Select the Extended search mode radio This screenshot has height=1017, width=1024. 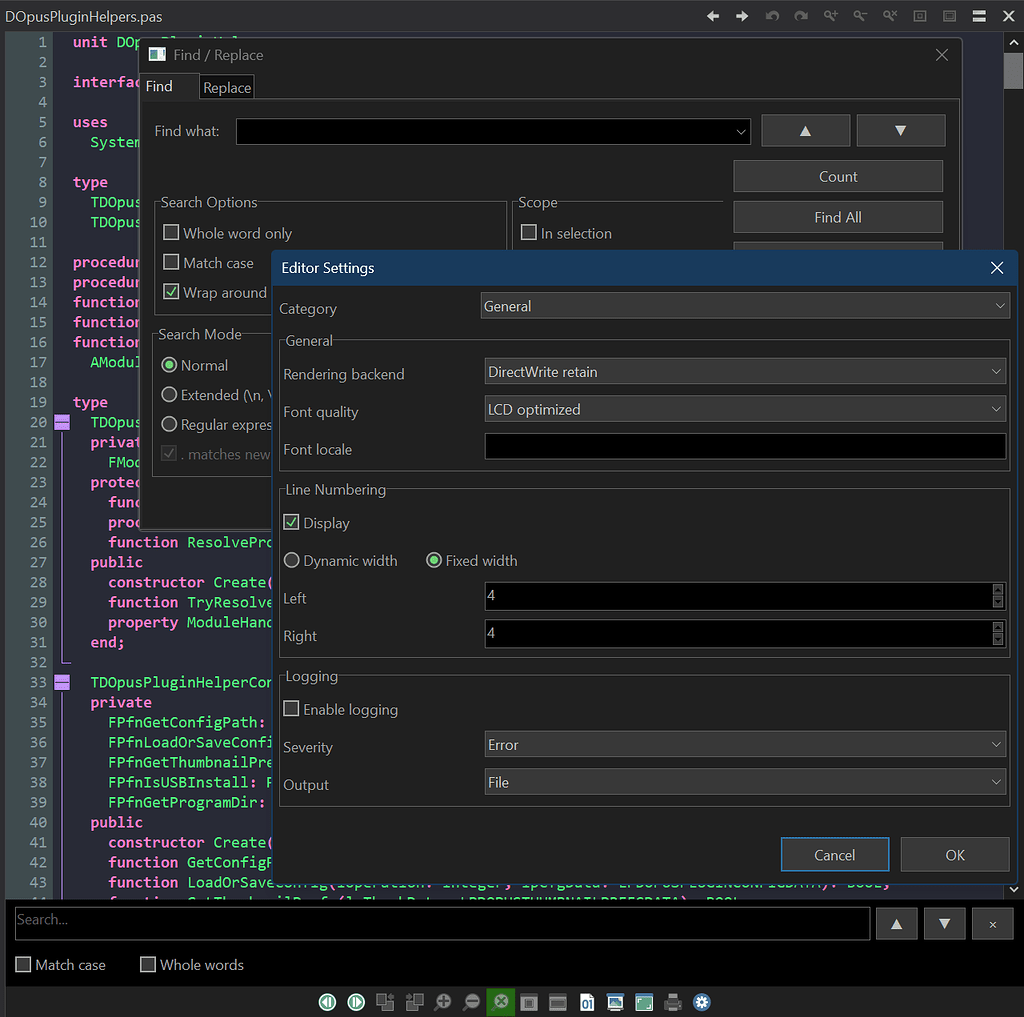point(169,395)
